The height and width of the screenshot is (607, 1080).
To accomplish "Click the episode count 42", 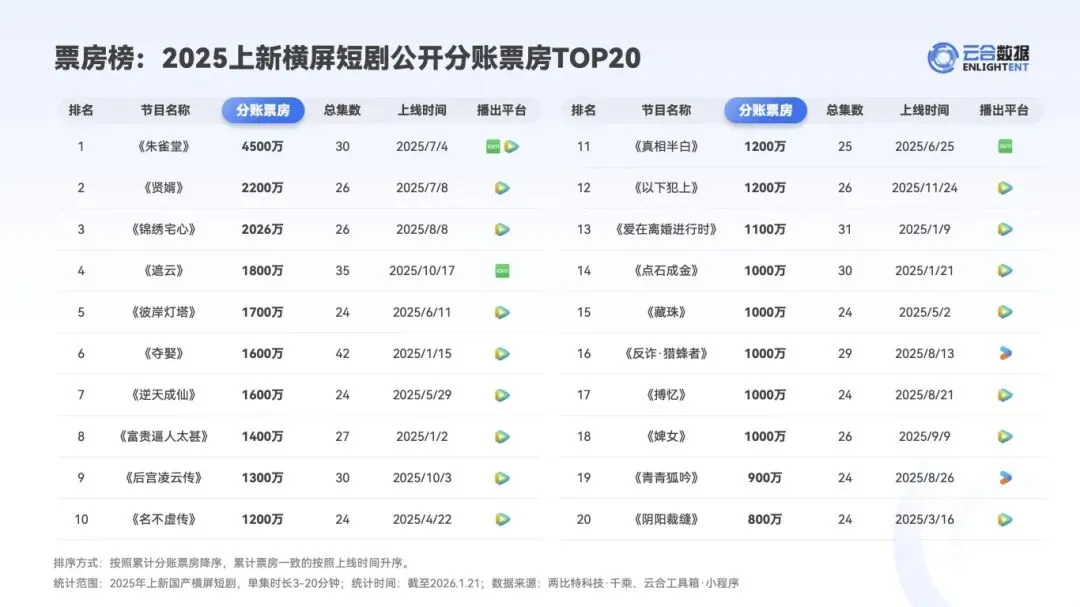I will point(342,353).
